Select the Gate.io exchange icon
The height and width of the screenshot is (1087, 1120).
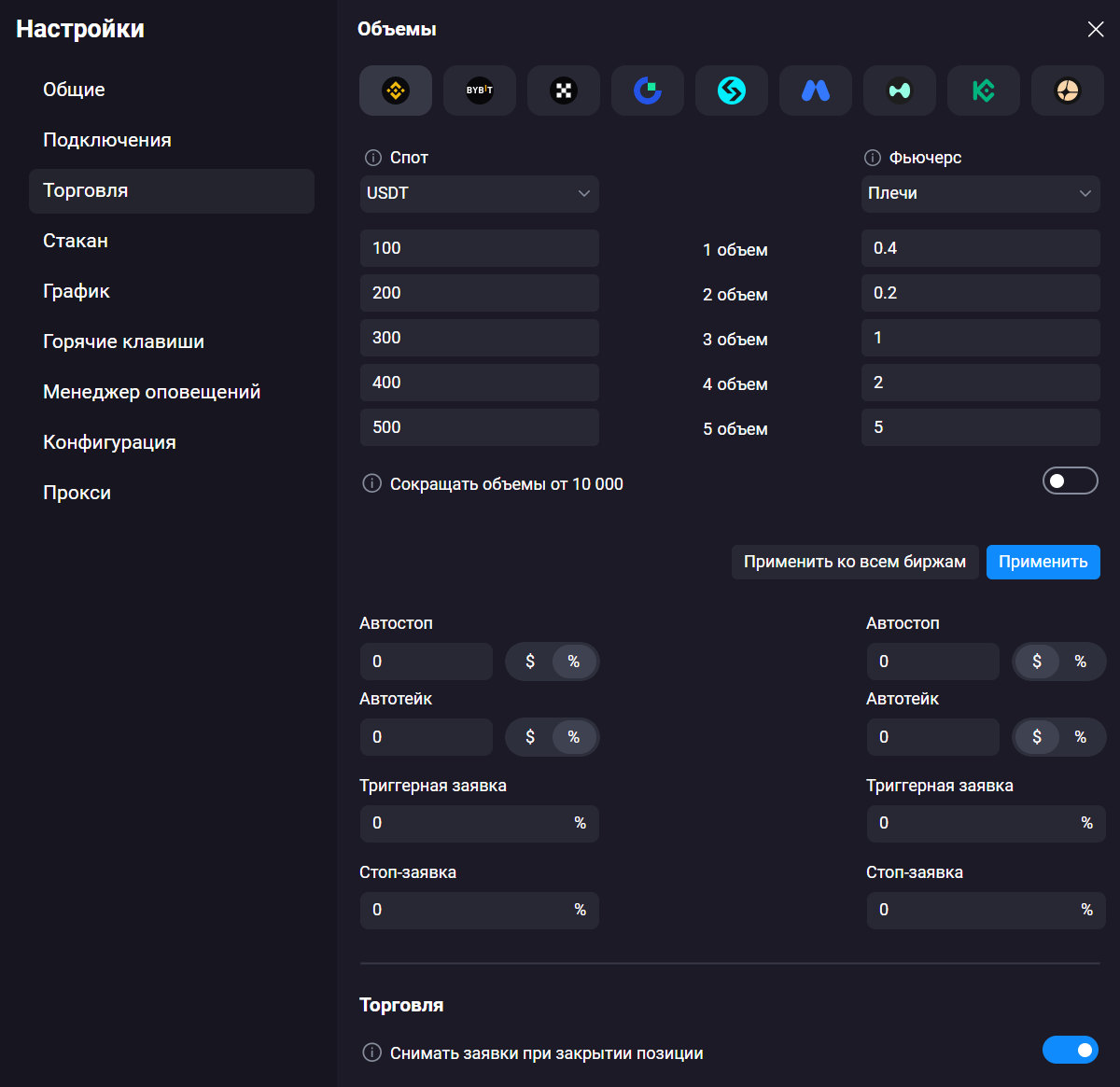(x=648, y=91)
